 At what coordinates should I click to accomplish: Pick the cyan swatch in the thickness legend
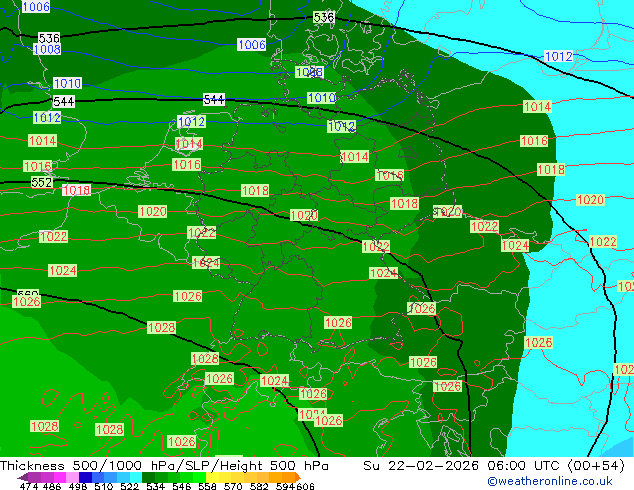point(136,477)
